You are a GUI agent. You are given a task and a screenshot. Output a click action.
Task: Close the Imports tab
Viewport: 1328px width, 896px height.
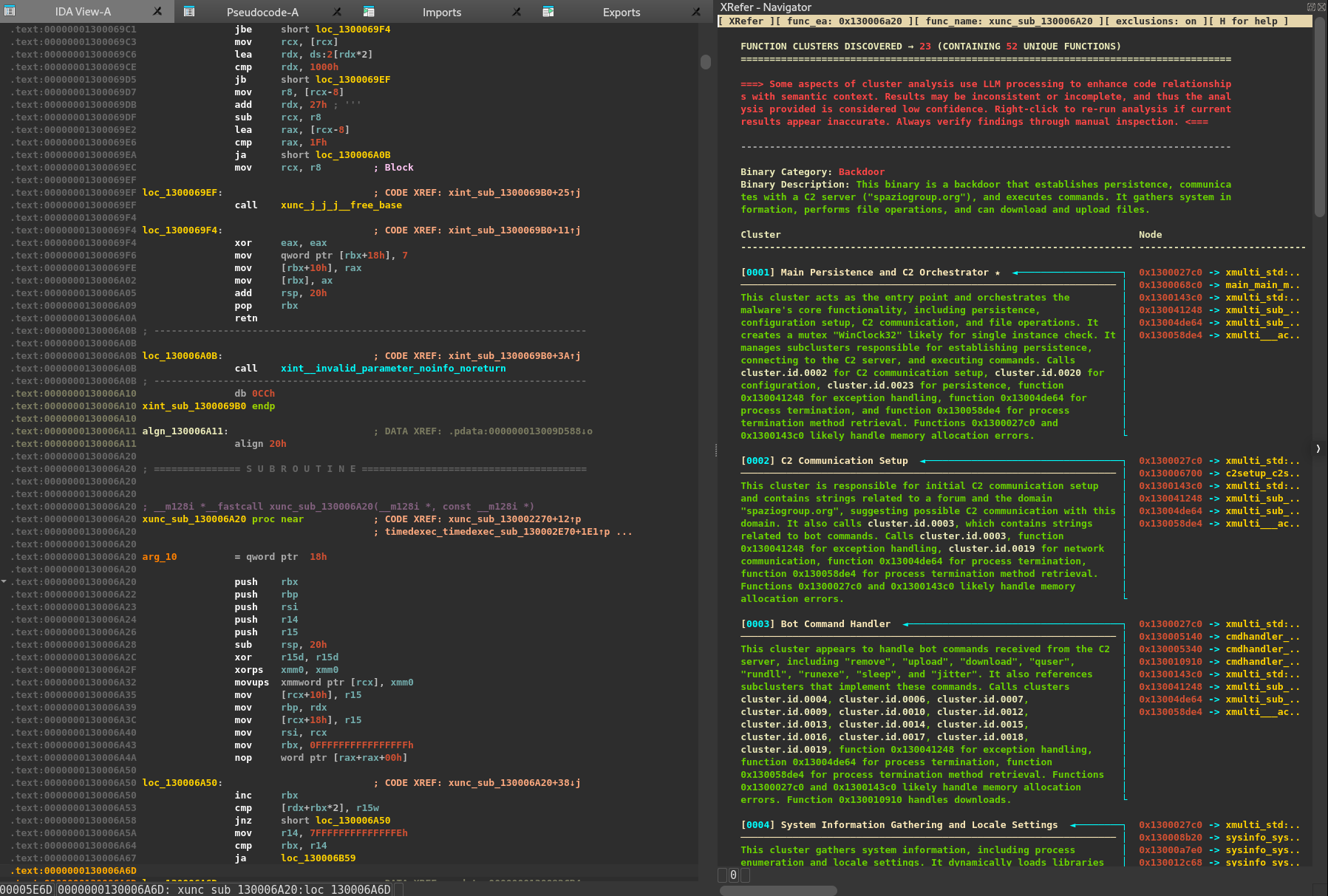point(517,12)
